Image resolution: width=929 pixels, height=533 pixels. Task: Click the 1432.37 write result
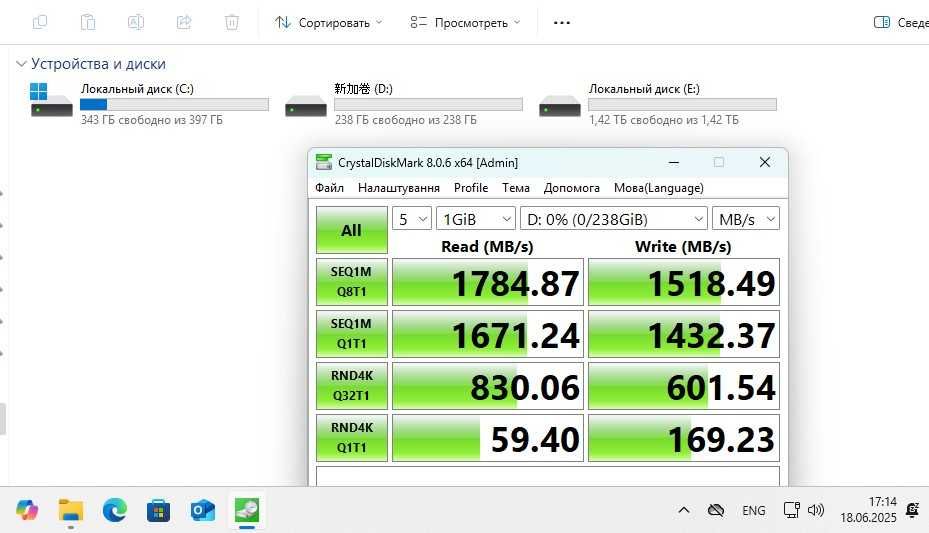click(684, 334)
